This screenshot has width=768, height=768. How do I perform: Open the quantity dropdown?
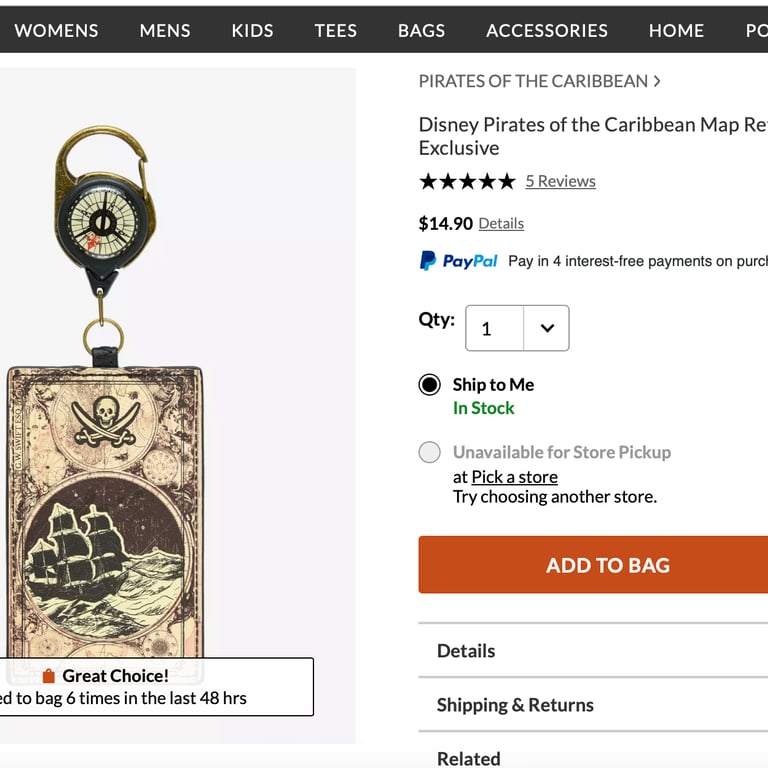pos(517,328)
